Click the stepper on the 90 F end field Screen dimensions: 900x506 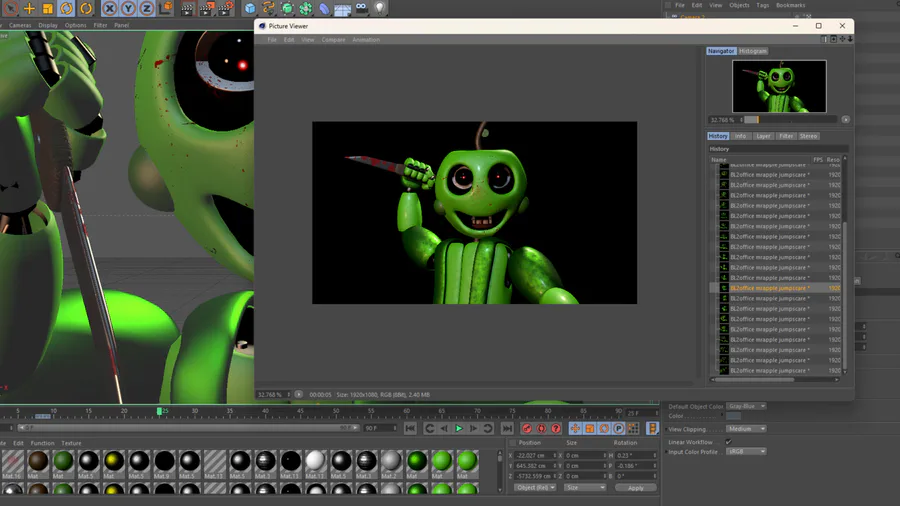coord(395,428)
